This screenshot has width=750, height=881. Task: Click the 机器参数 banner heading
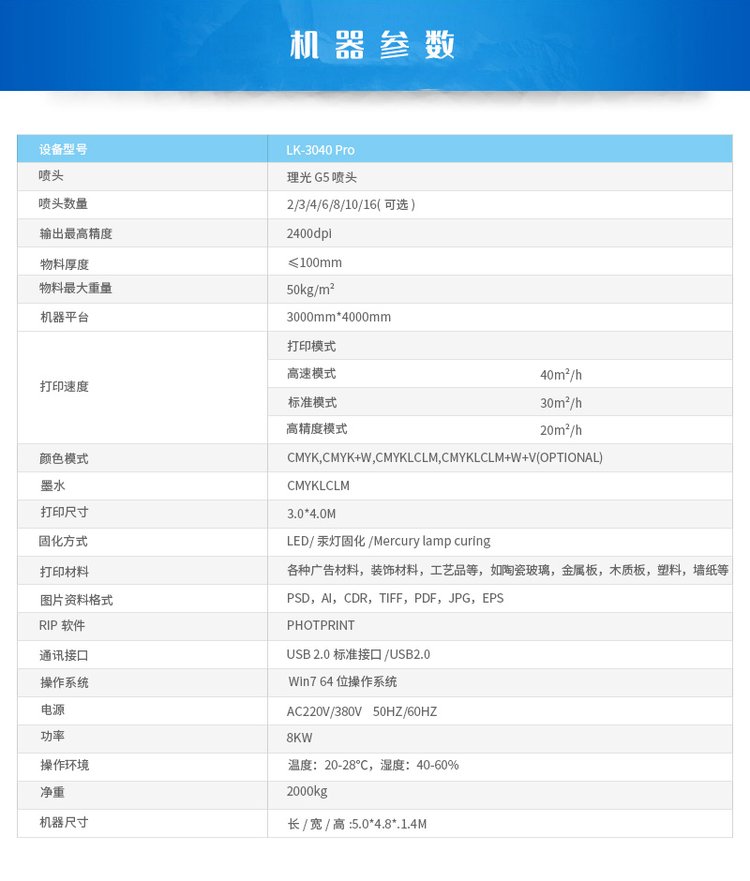(x=372, y=45)
